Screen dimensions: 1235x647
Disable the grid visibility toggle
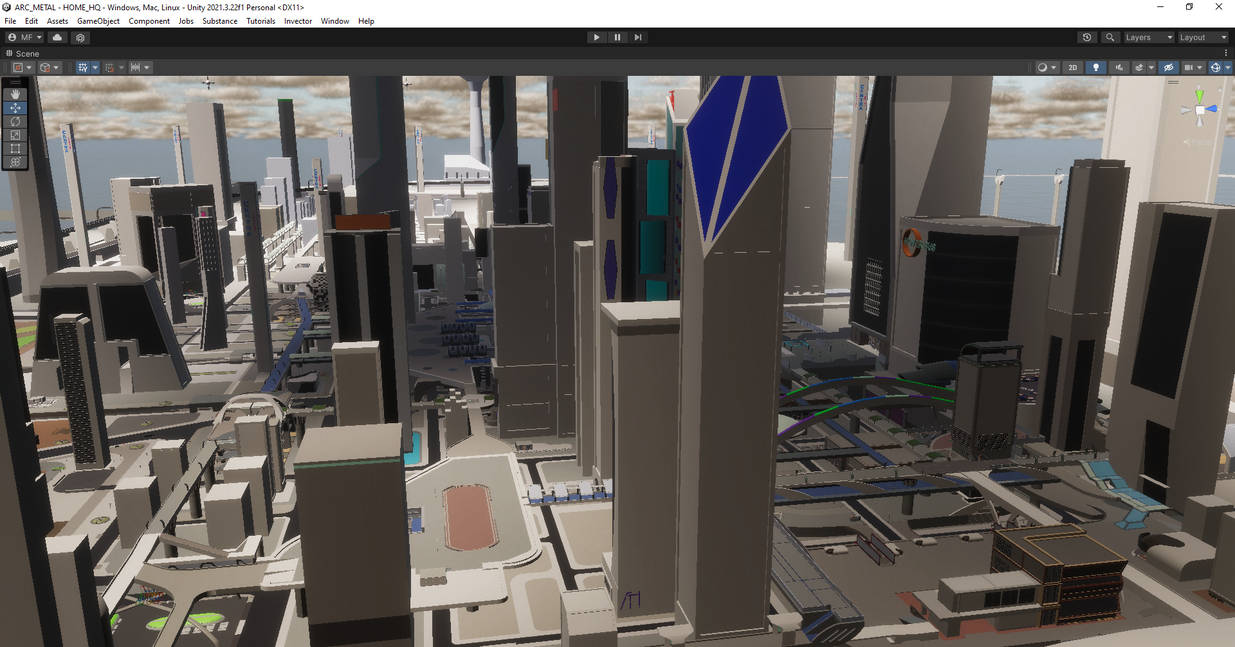(1189, 67)
